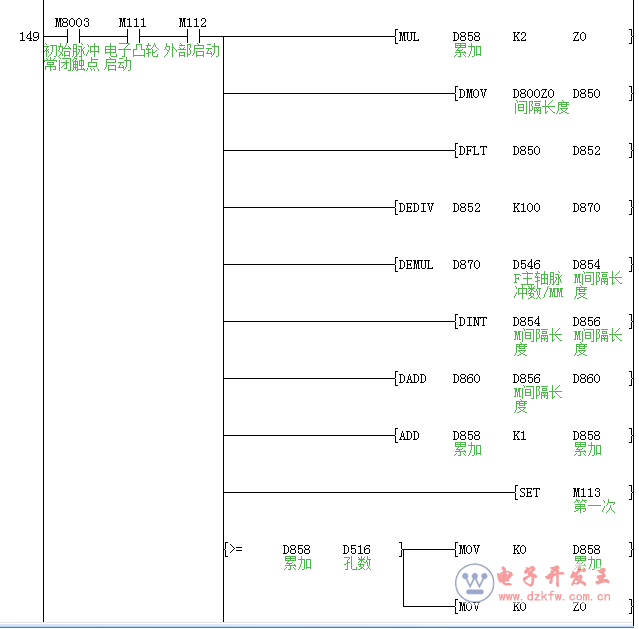Click the D800Z0 interval length operand
639x629 pixels.
(533, 94)
